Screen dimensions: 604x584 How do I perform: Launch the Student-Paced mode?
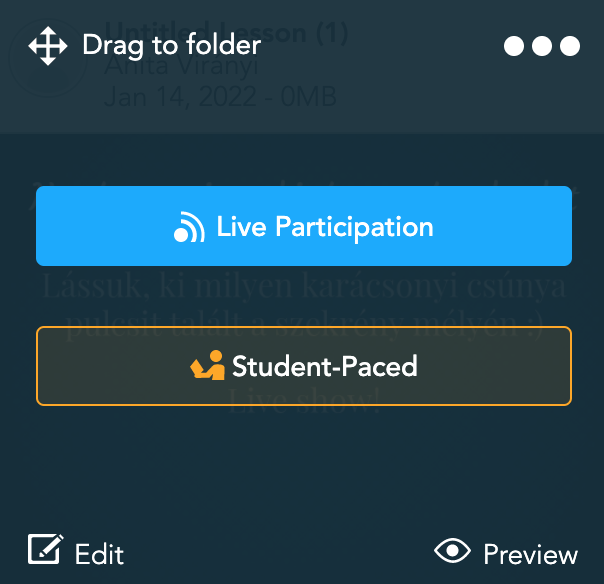tap(304, 366)
